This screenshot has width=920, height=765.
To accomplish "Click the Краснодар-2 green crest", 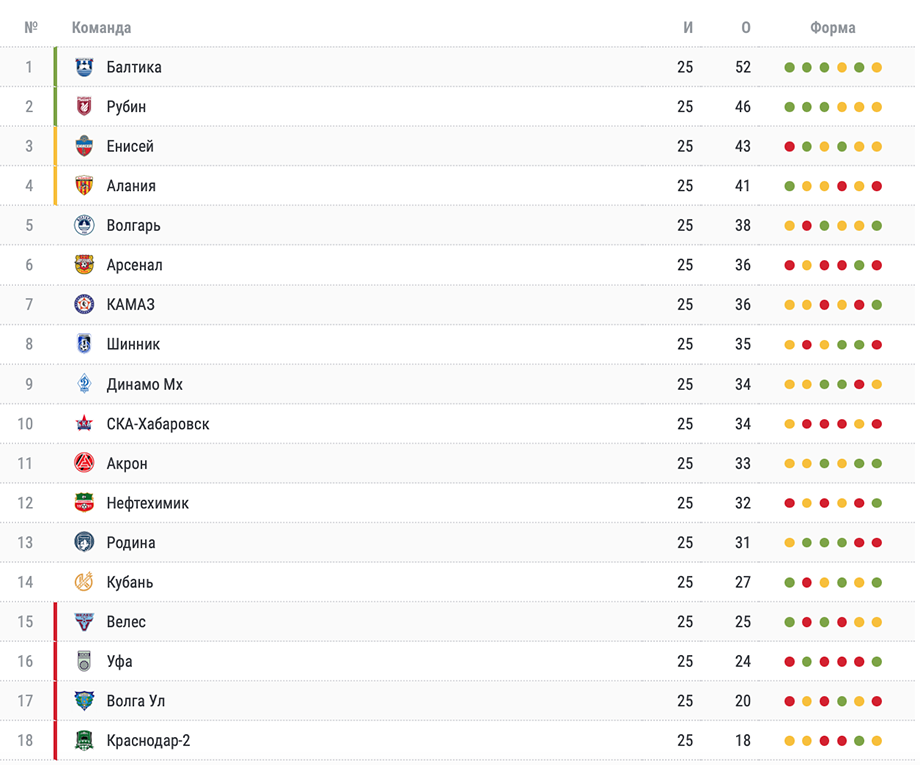I will click(84, 740).
